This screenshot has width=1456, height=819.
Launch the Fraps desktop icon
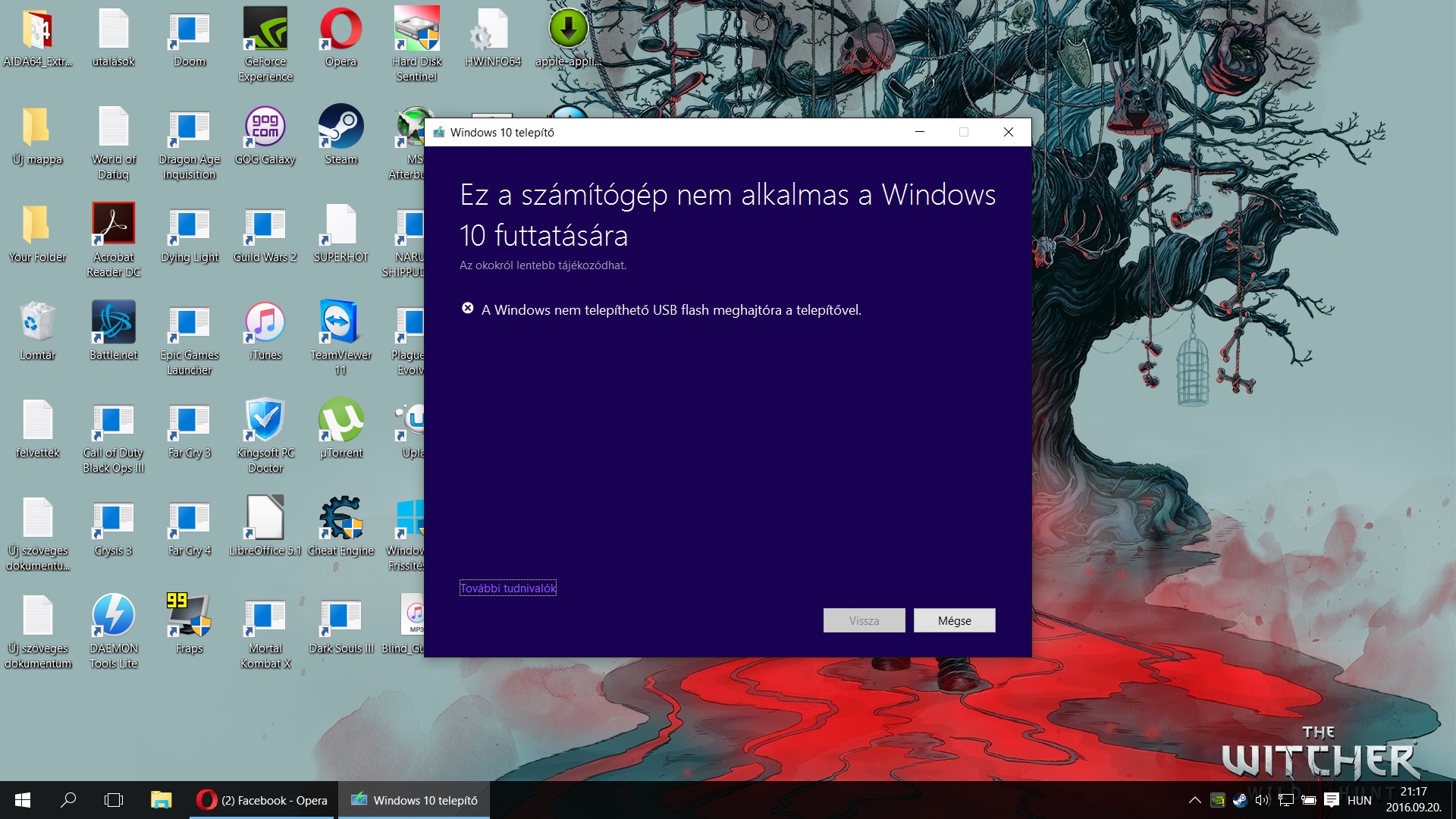[x=190, y=625]
